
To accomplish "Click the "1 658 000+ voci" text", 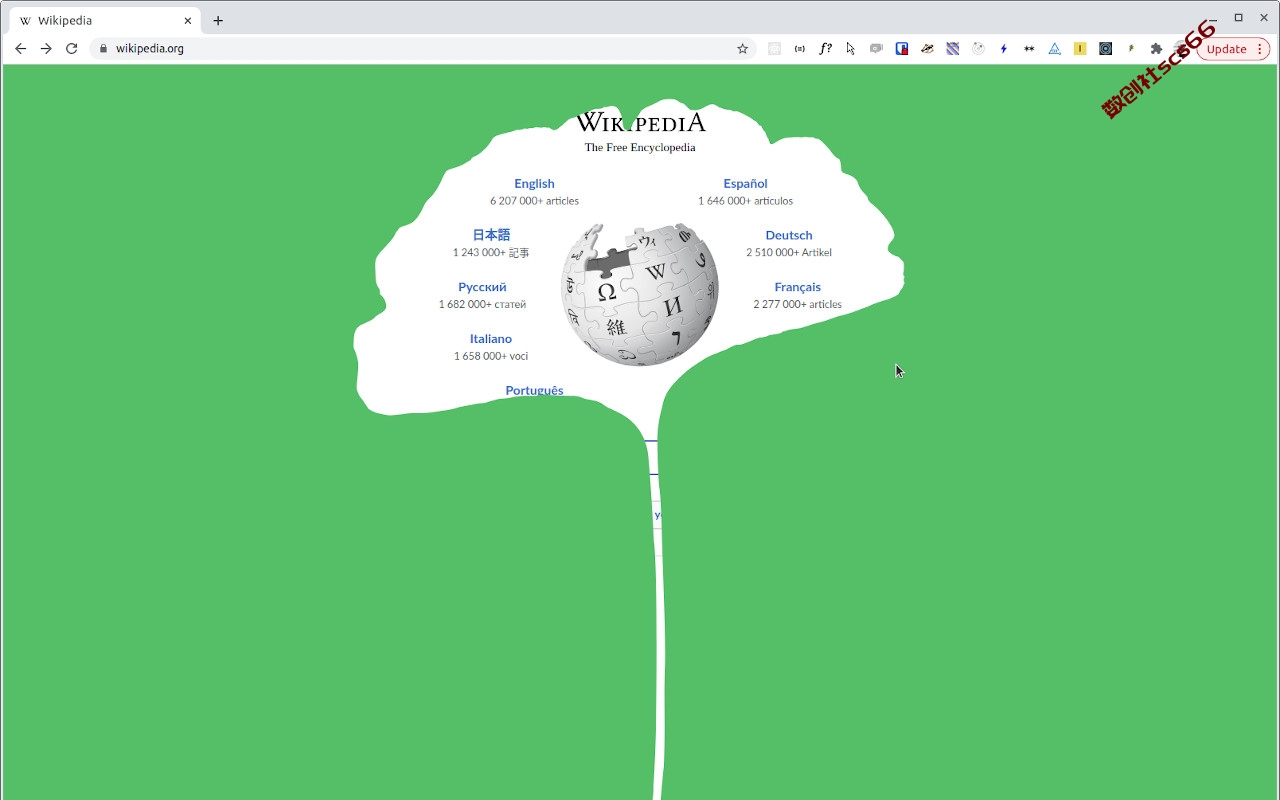I will (491, 356).
